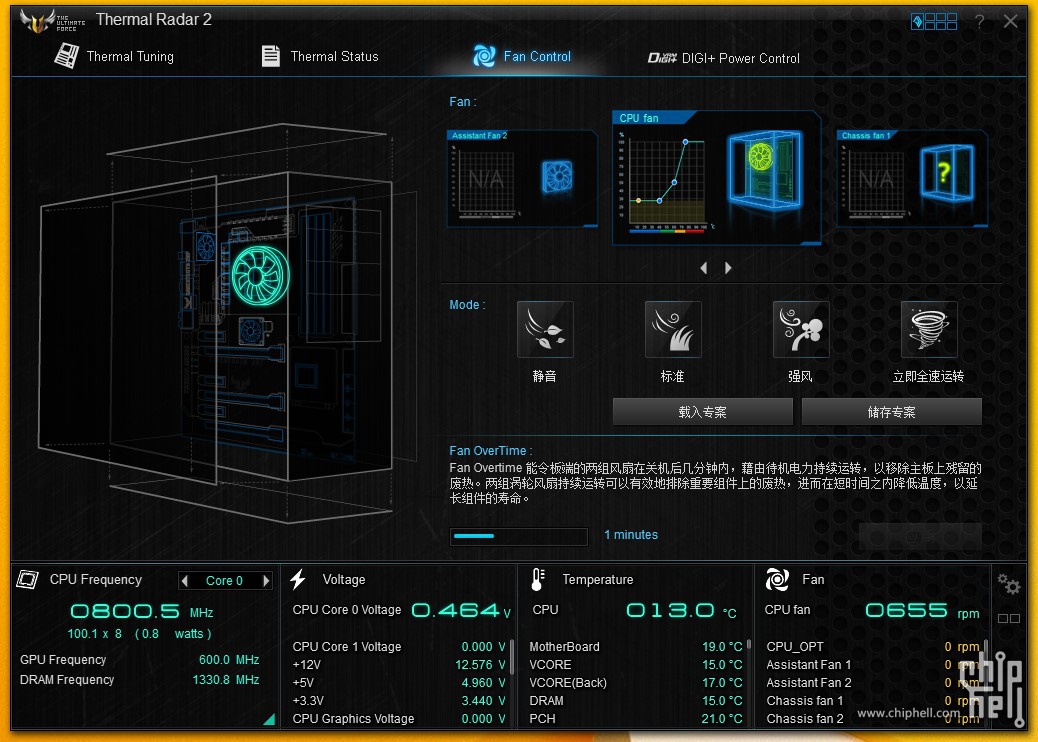Click the Fan panel pinwheel icon
The width and height of the screenshot is (1038, 742).
[x=777, y=579]
